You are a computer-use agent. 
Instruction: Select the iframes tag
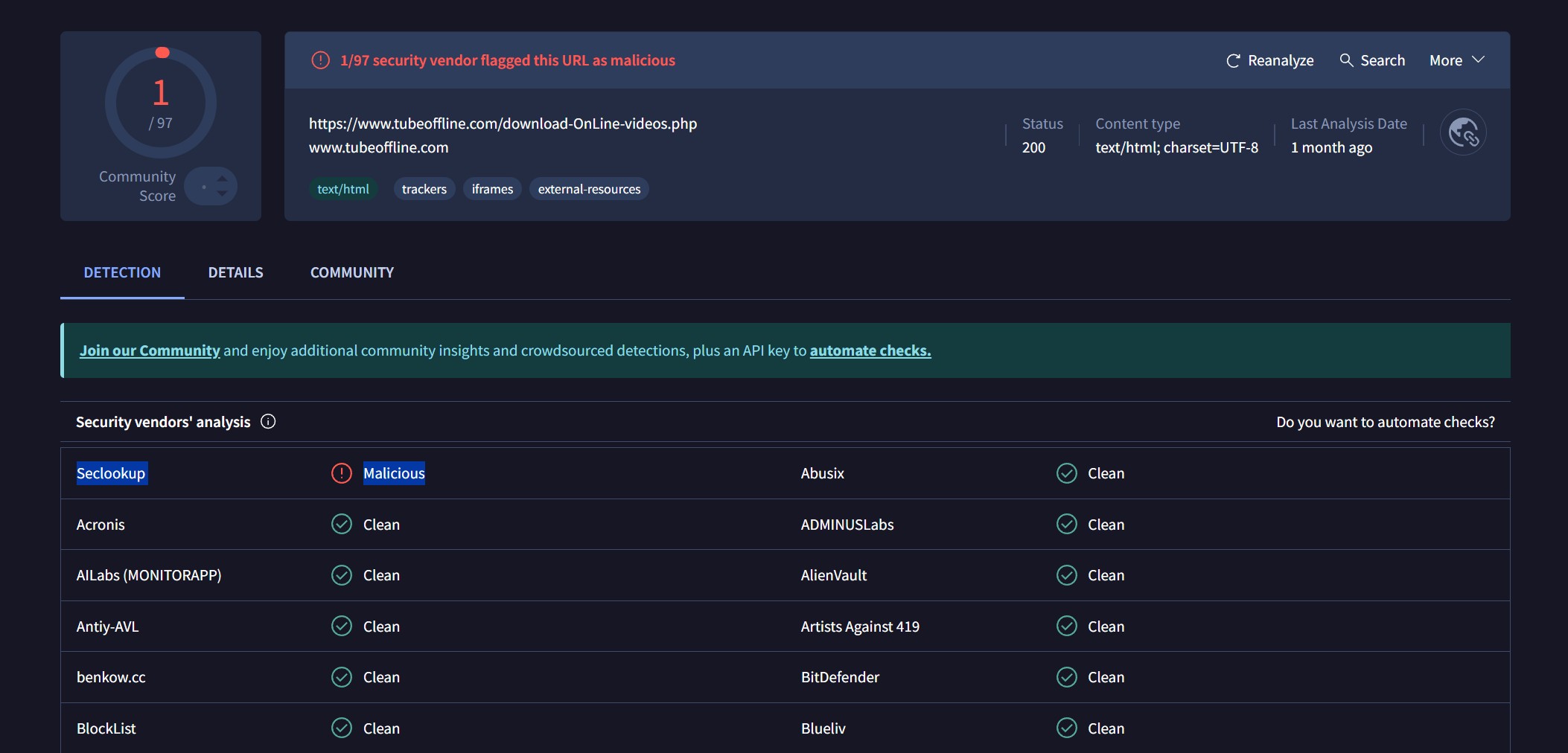pos(492,189)
